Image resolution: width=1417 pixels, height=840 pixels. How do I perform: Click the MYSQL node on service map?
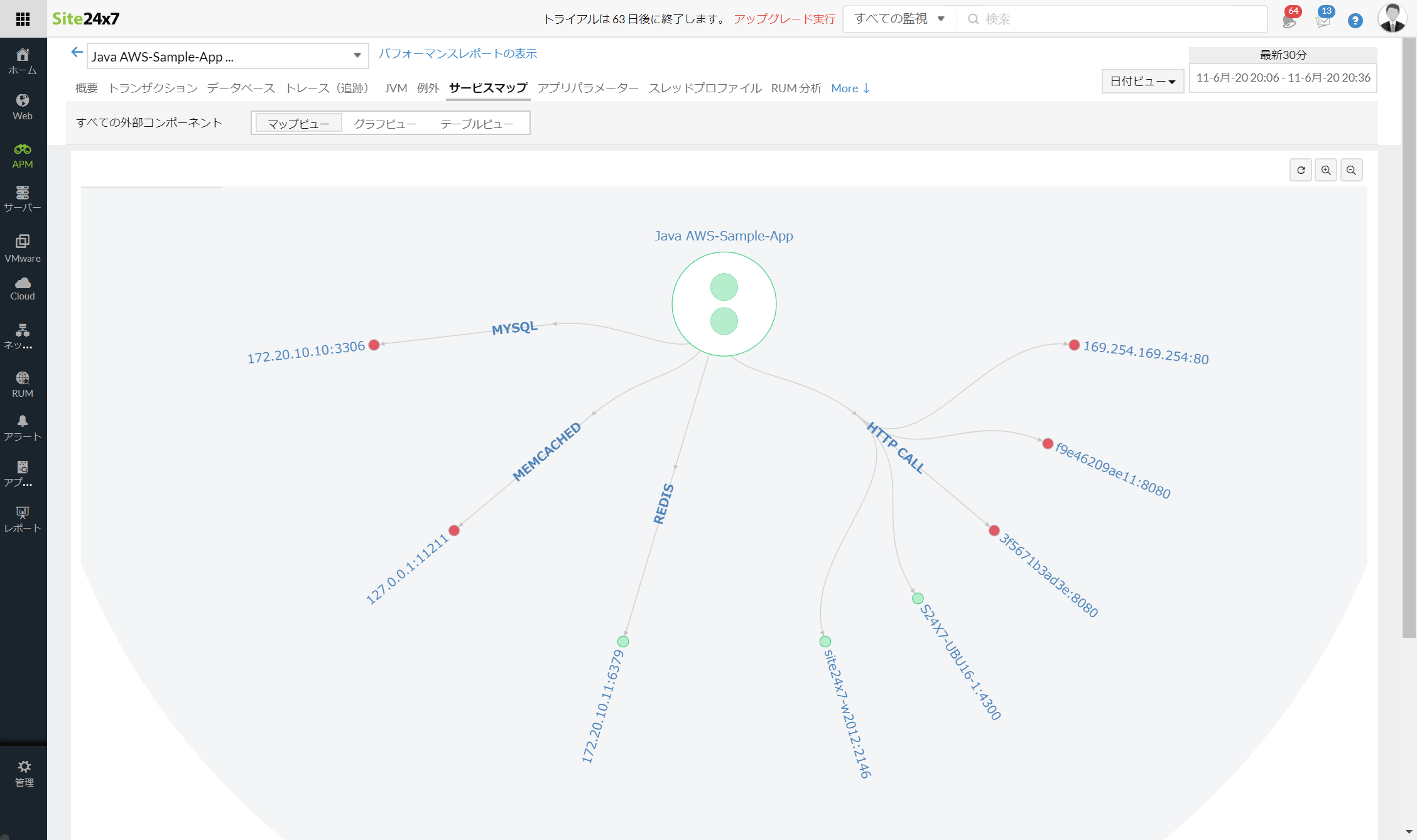click(x=374, y=345)
